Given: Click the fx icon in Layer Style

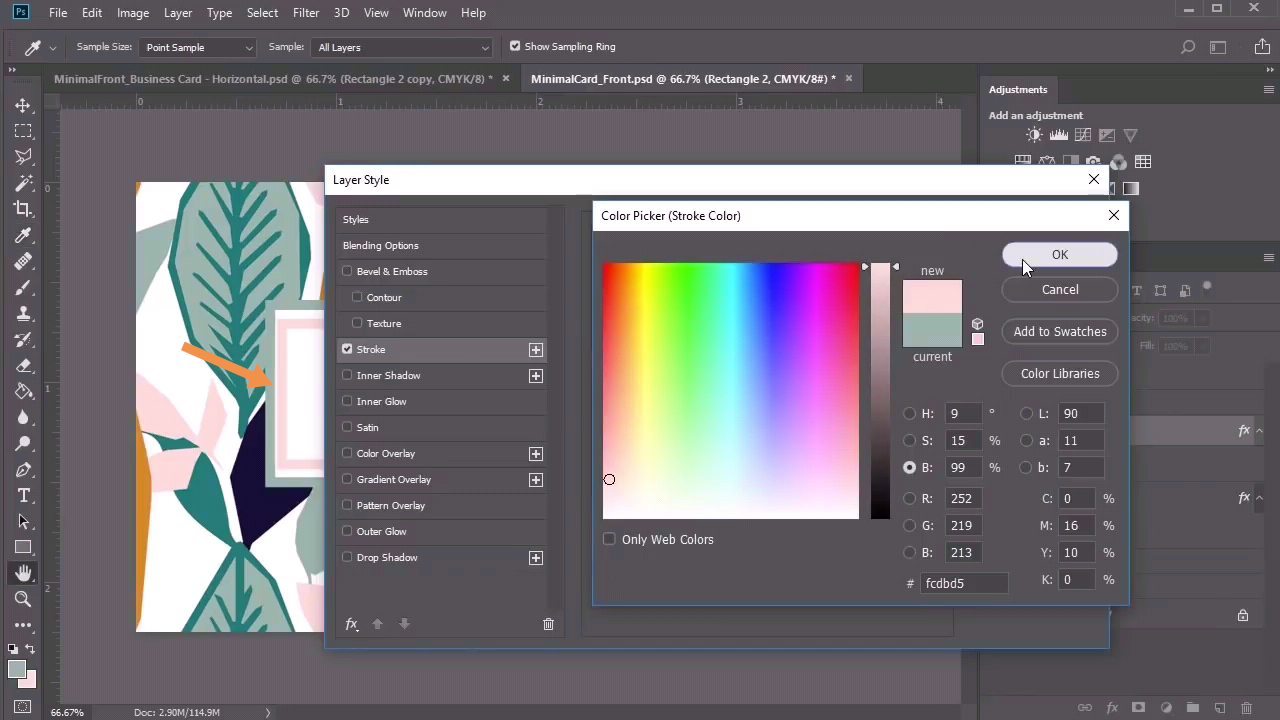Looking at the screenshot, I should (x=352, y=624).
